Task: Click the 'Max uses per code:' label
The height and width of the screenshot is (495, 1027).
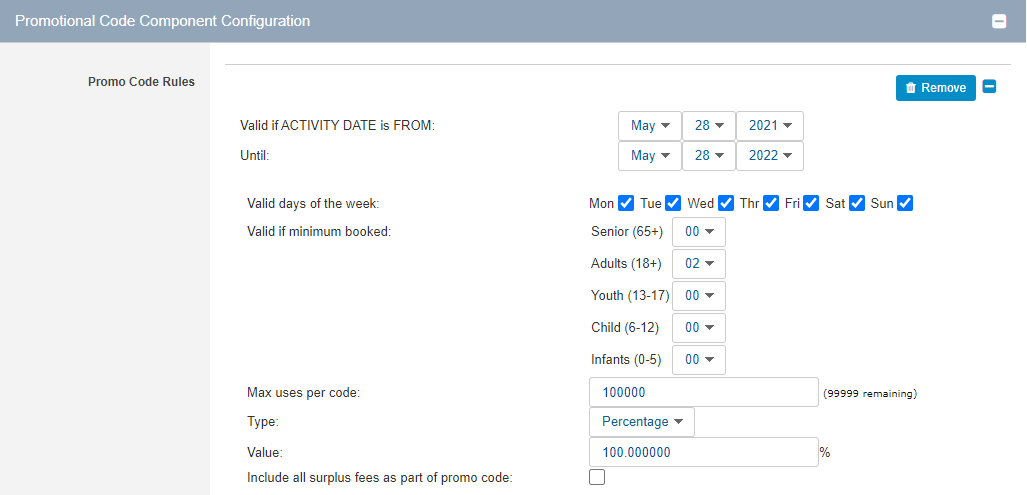Action: tap(305, 393)
